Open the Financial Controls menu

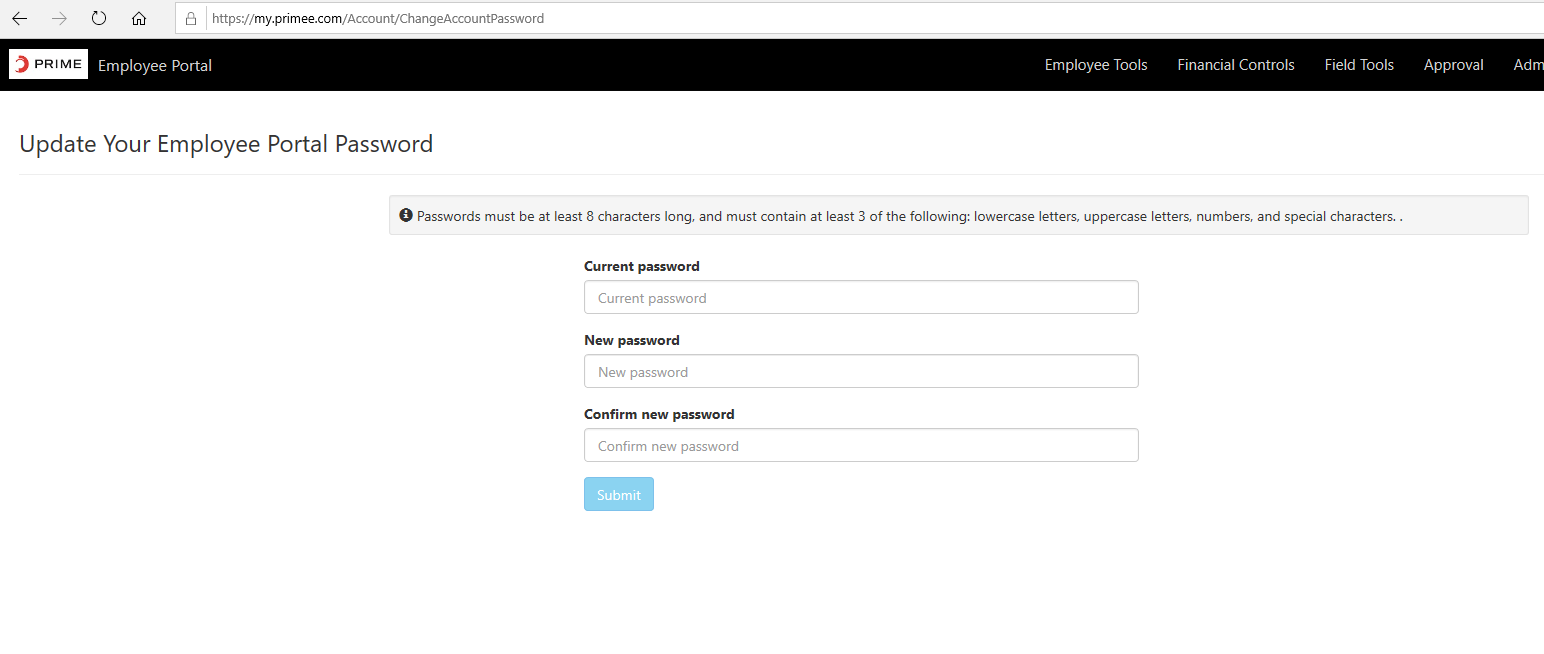1235,65
